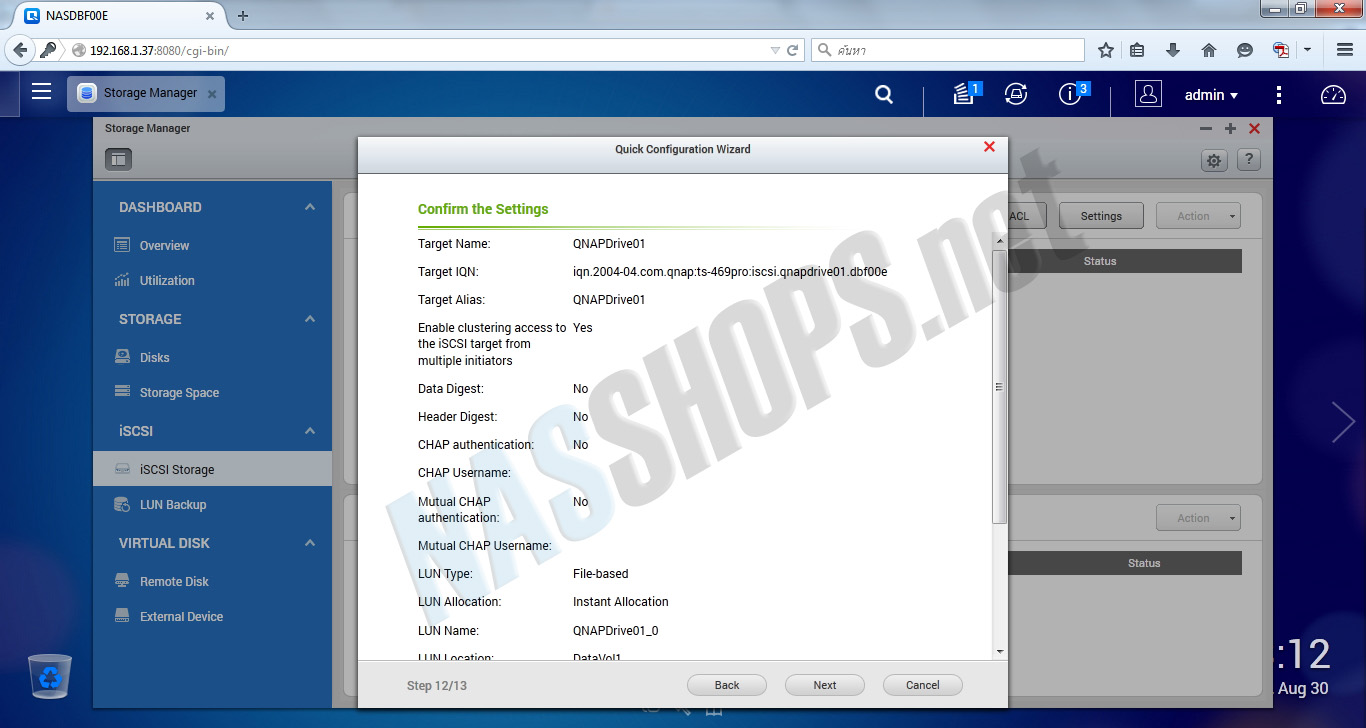Select the NASDBF00E browser tab

click(120, 16)
